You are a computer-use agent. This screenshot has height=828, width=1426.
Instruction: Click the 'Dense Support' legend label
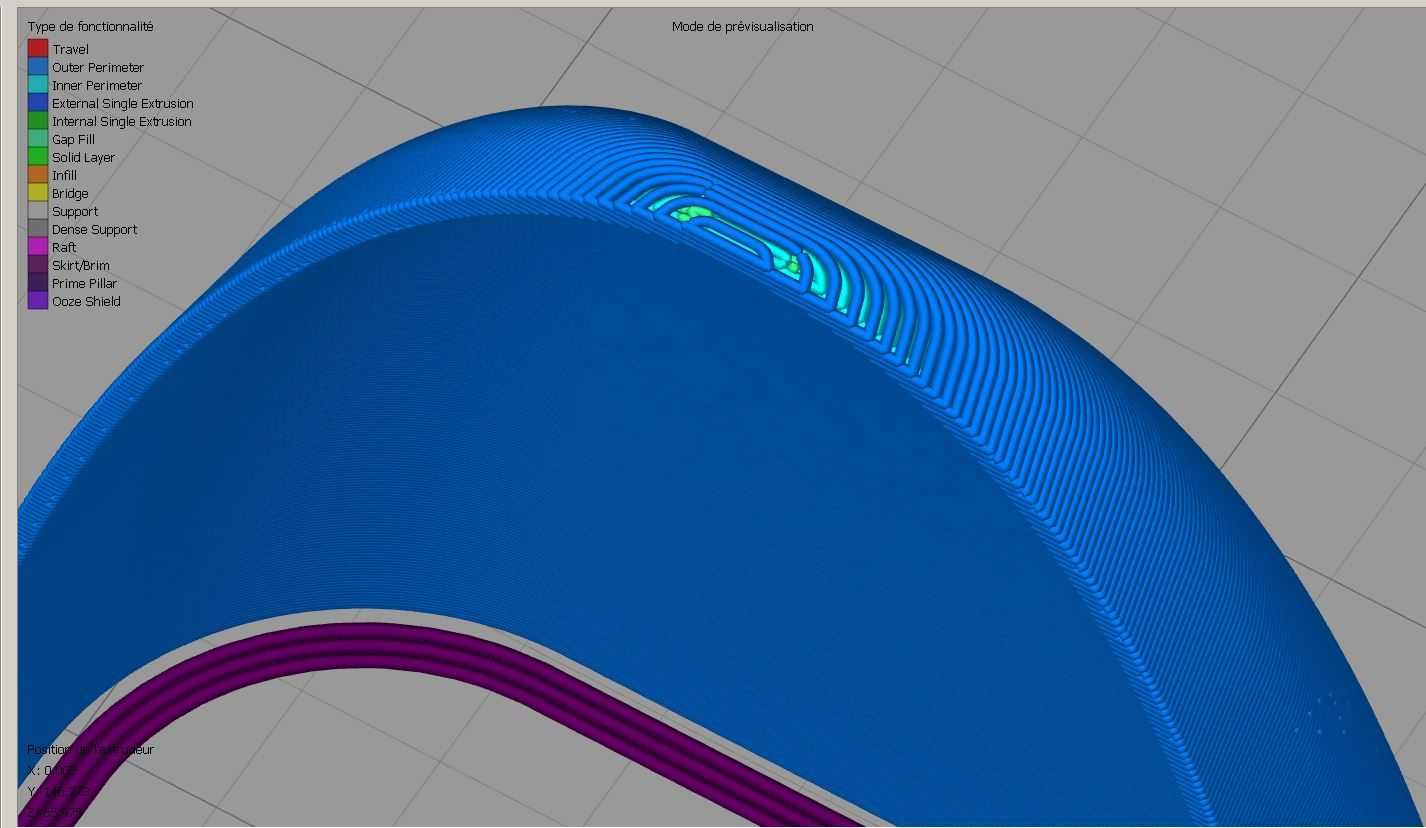94,229
